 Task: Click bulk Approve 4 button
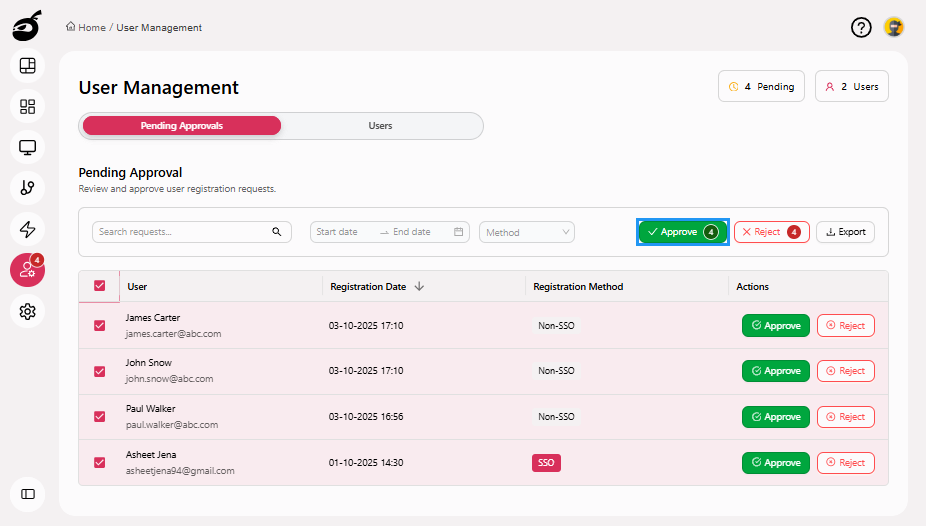pos(683,232)
